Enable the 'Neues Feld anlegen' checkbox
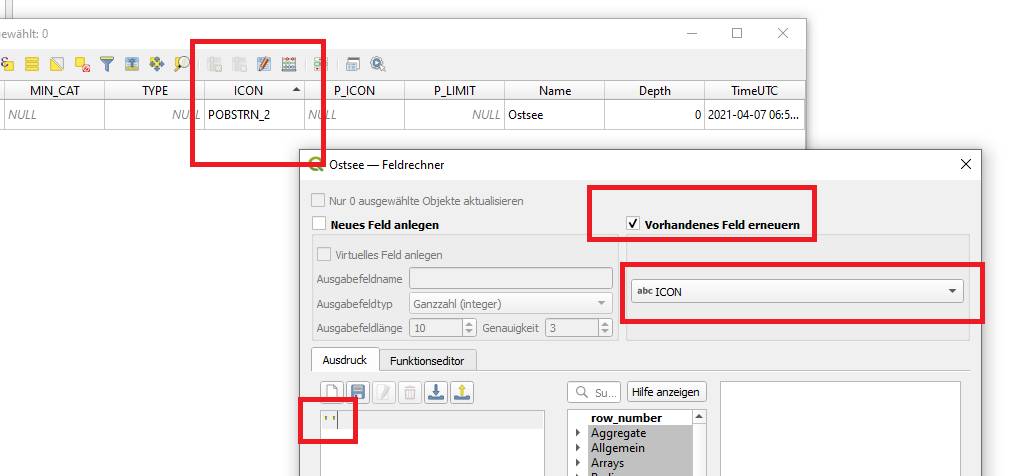1018x476 pixels. [319, 224]
